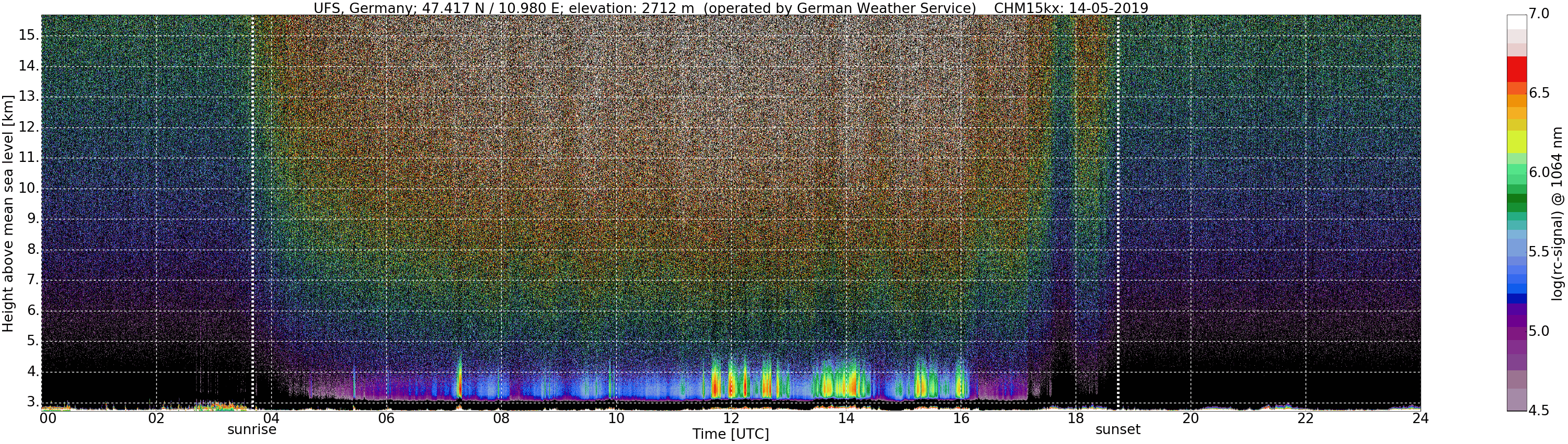Click the '11.' height tick label
Viewport: 1568px width, 444px height.
coord(29,158)
